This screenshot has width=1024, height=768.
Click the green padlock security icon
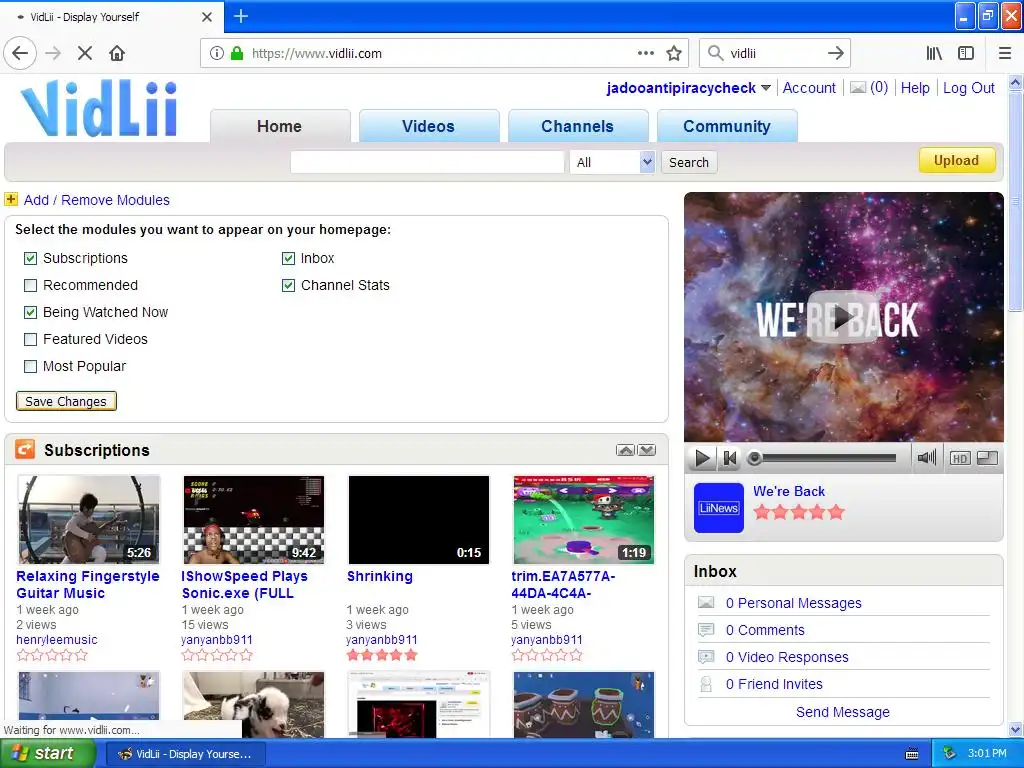(x=237, y=53)
